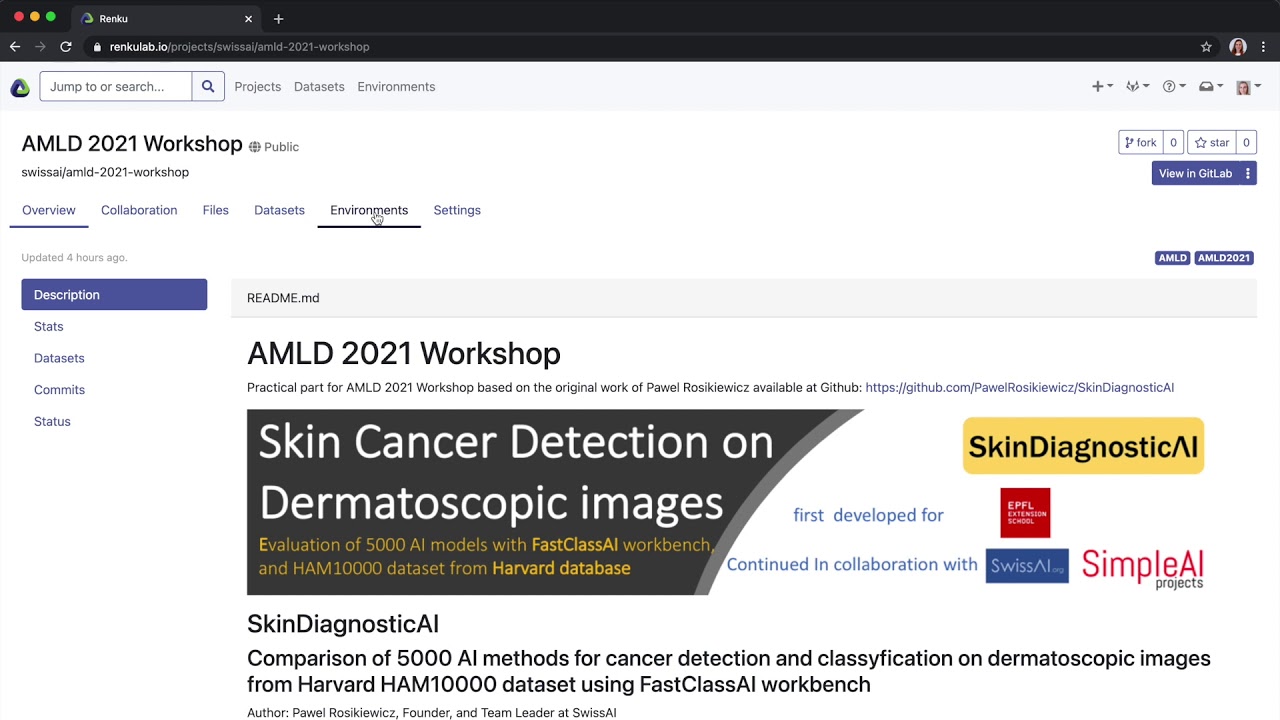Click the SkinDiagnosticAI heading text
The width and height of the screenshot is (1280, 720).
pyautogui.click(x=343, y=624)
